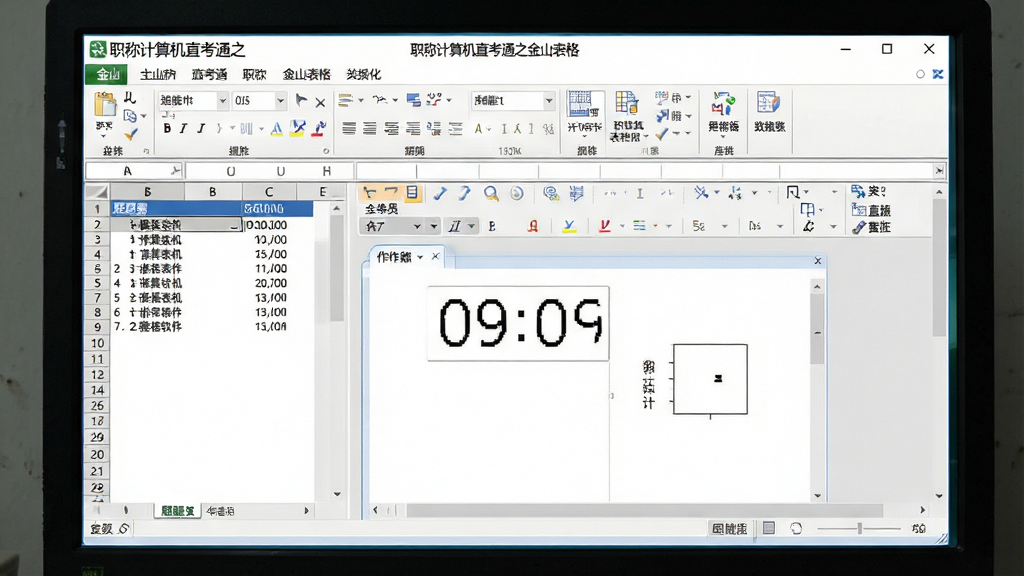1024x576 pixels.
Task: Expand the formula bar with its right-end button
Action: coord(939,171)
